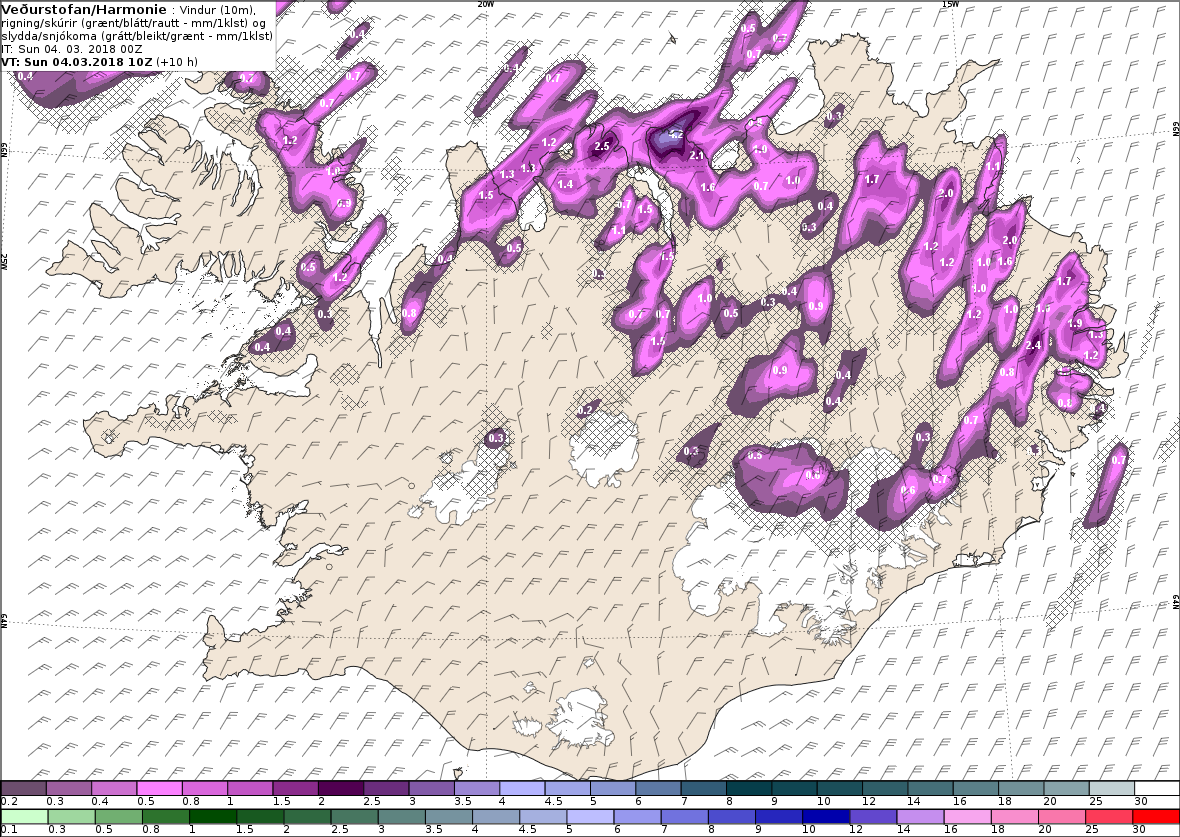The width and height of the screenshot is (1180, 837).
Task: Click the Veðurstofan/Harmonie map title
Action: (x=84, y=10)
